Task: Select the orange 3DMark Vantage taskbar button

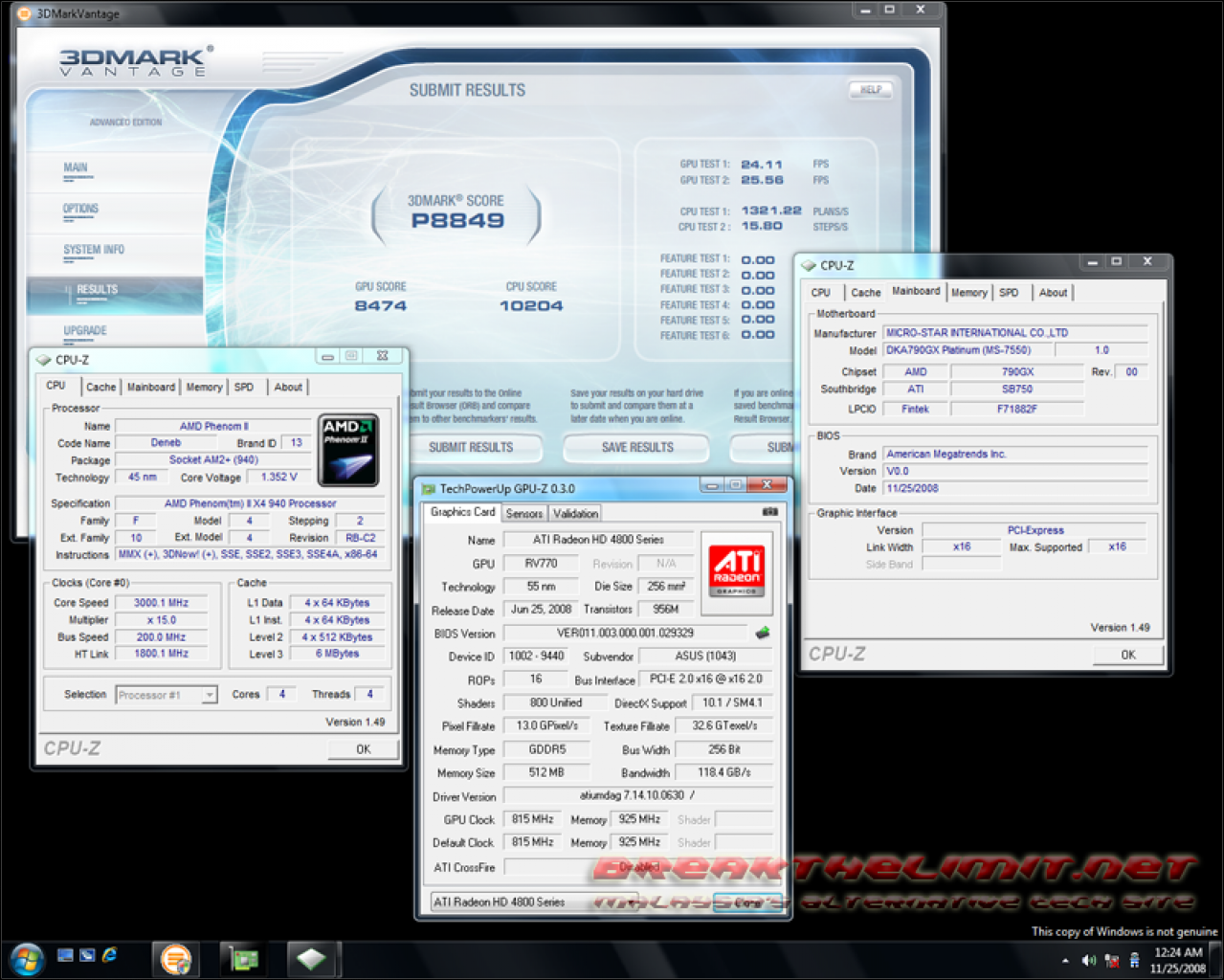Action: point(176,958)
